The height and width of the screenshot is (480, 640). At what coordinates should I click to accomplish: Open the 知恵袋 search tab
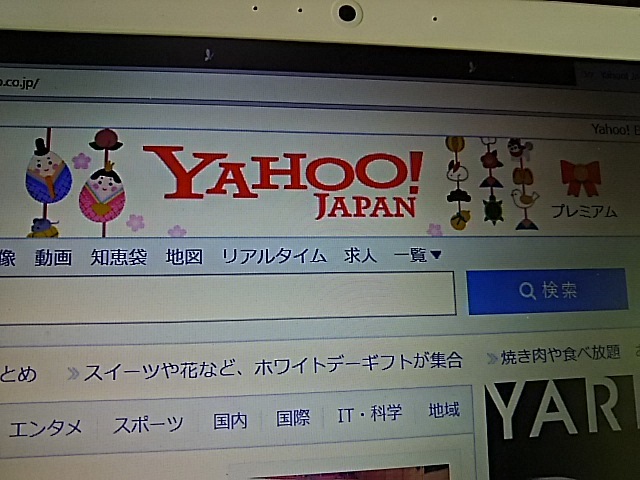tap(119, 257)
